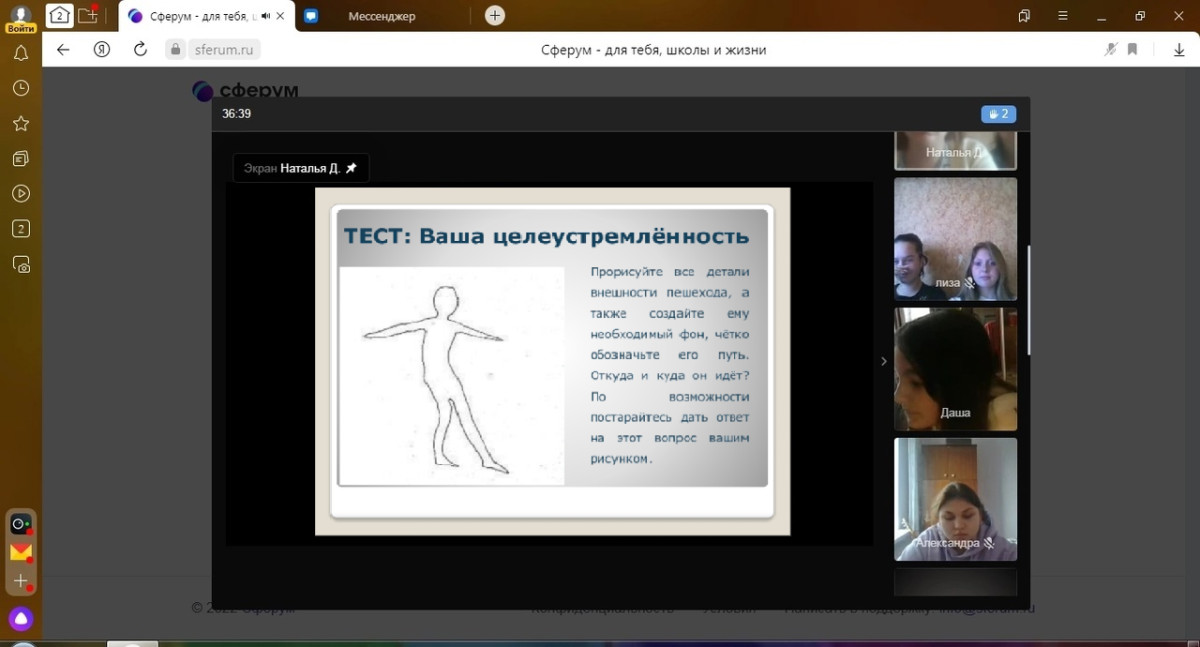The height and width of the screenshot is (647, 1200).
Task: Click the disabled microphone icon in the toolbar
Action: (x=1110, y=48)
